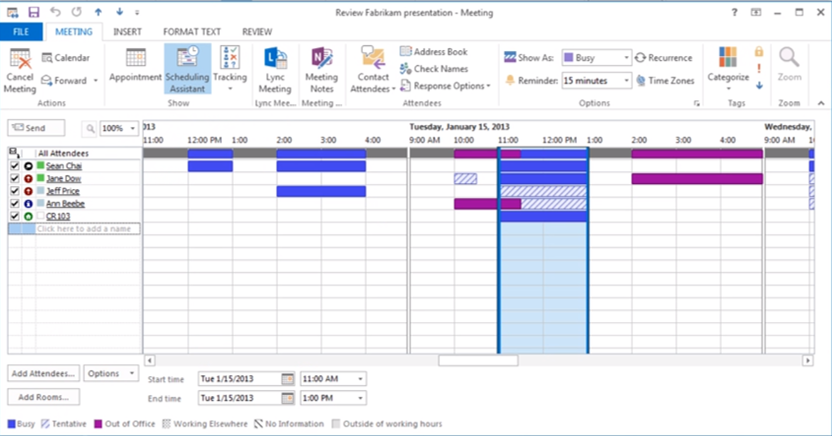Uncheck the CR 103 room checkbox
832x436 pixels.
(x=14, y=216)
